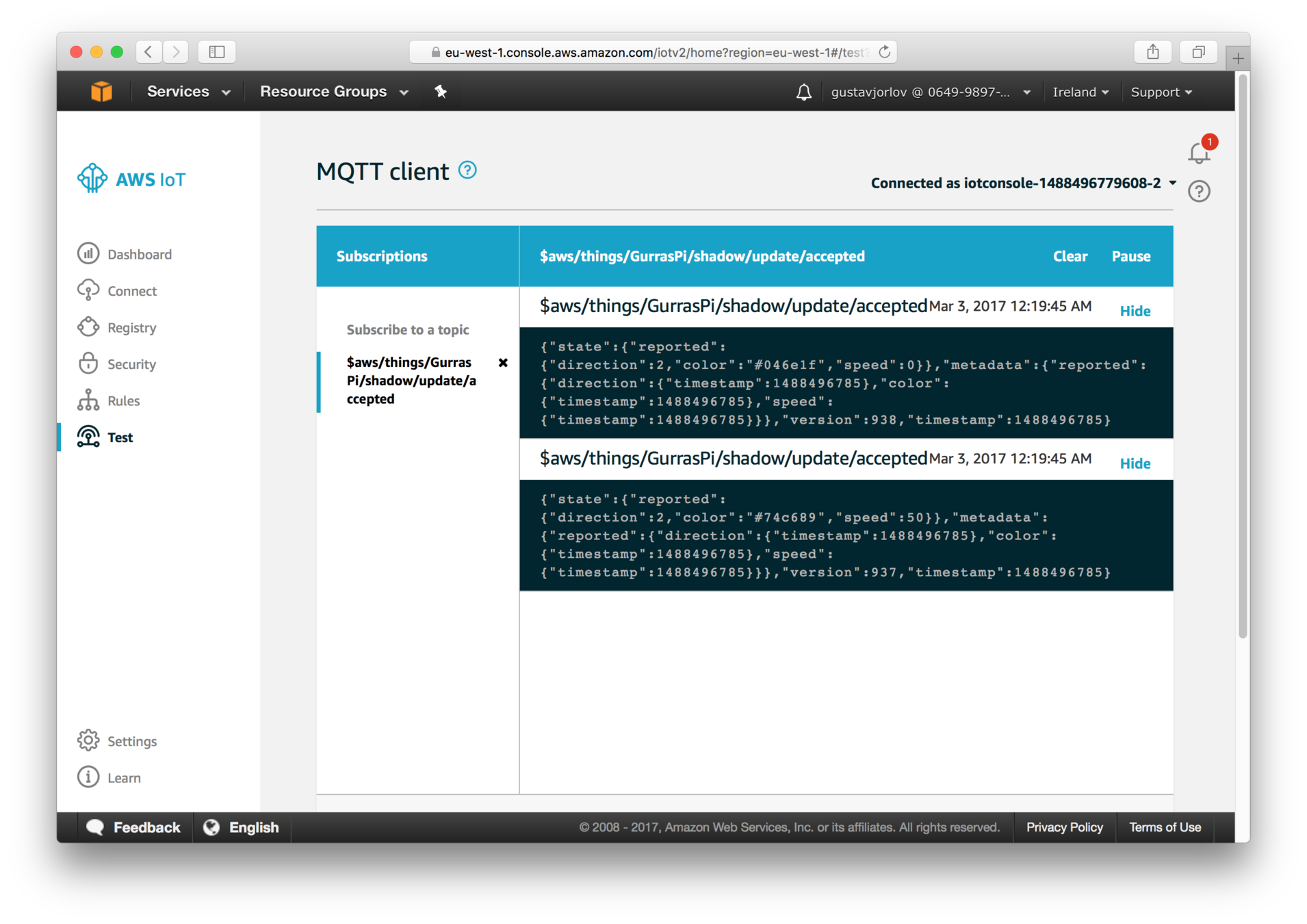Open the pin shortcut star icon
This screenshot has width=1307, height=924.
pos(441,91)
